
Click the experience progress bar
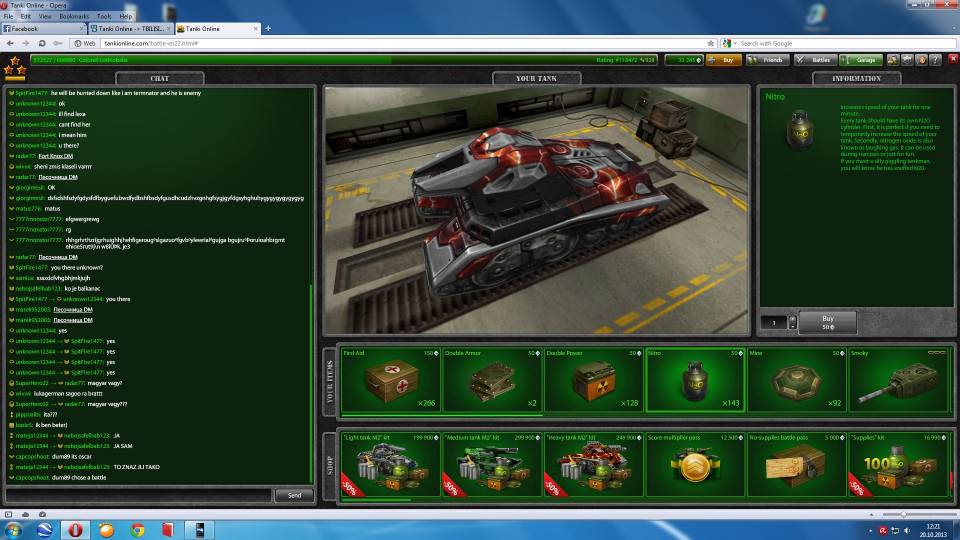[343, 60]
